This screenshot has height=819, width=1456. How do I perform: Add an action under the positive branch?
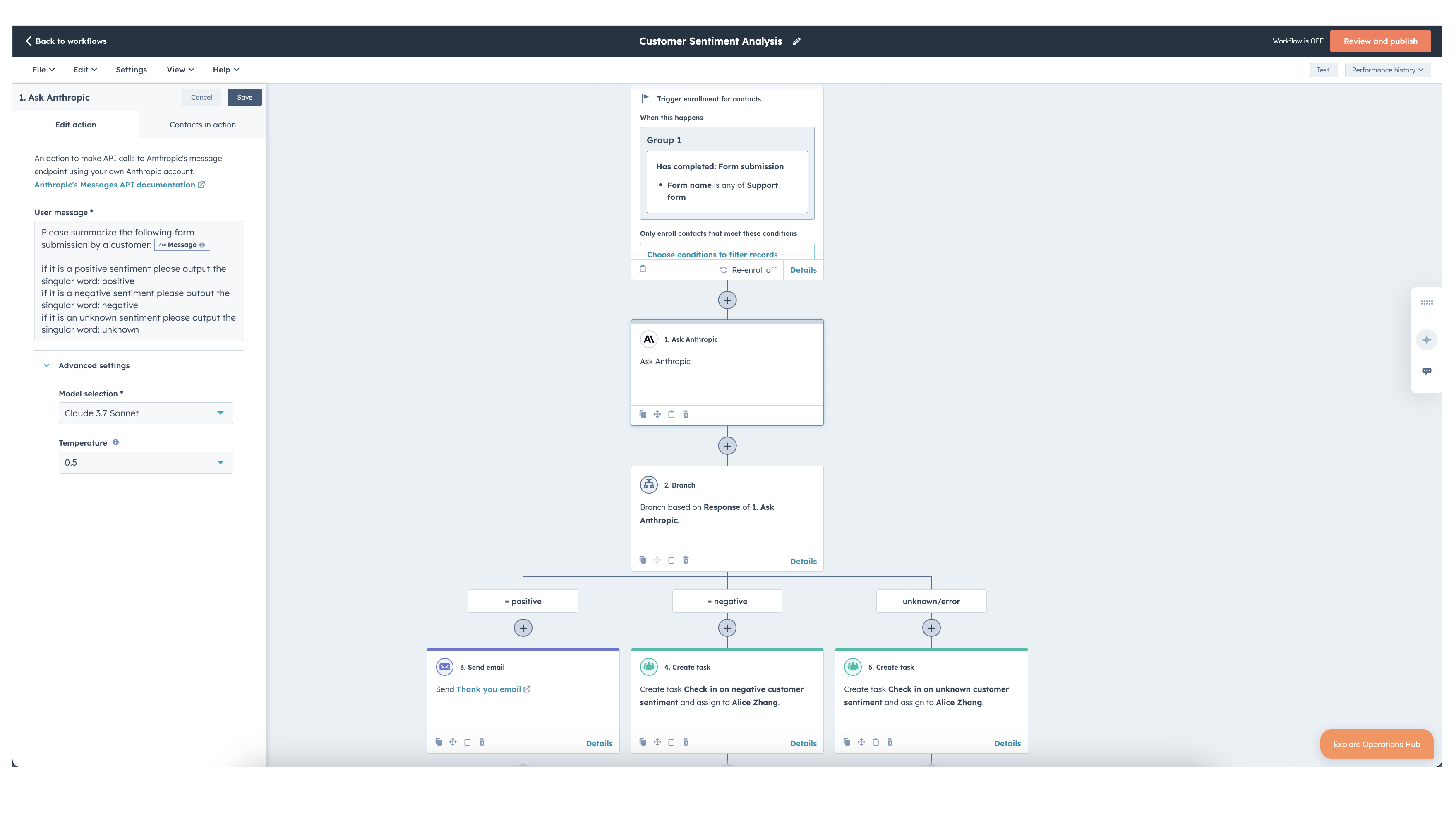(x=523, y=628)
